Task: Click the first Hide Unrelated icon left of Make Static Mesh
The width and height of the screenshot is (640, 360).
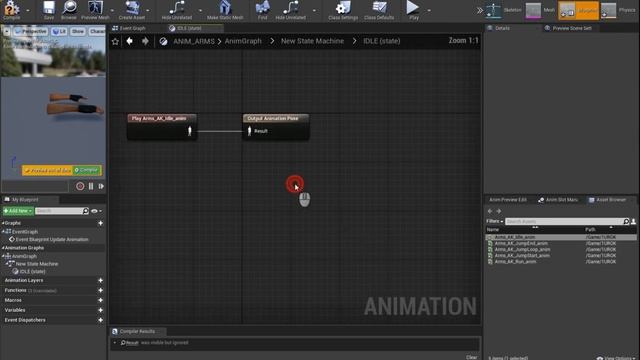Action: pos(177,7)
